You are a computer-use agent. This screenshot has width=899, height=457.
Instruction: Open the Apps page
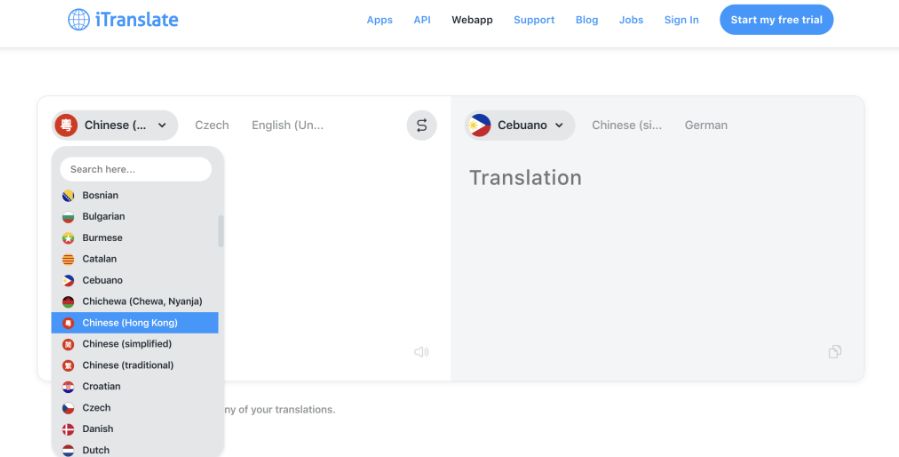tap(380, 19)
